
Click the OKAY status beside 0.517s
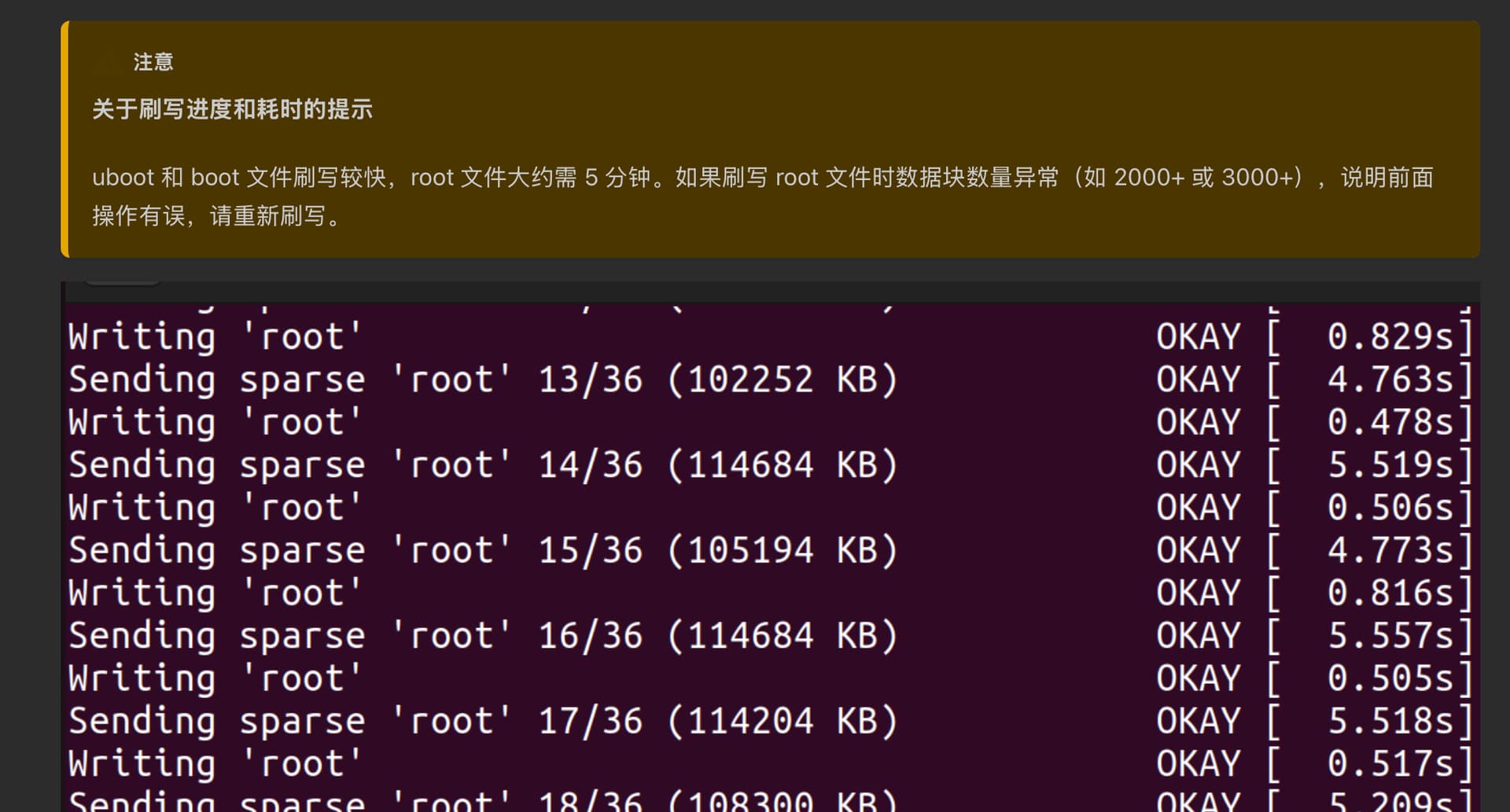point(1198,763)
